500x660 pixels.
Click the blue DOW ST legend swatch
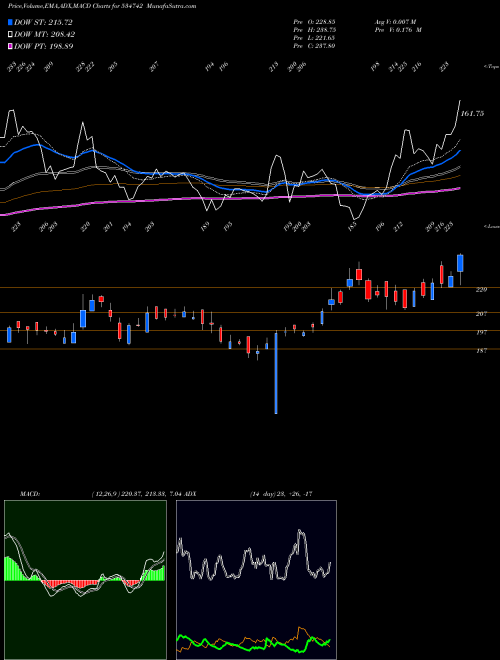10,22
